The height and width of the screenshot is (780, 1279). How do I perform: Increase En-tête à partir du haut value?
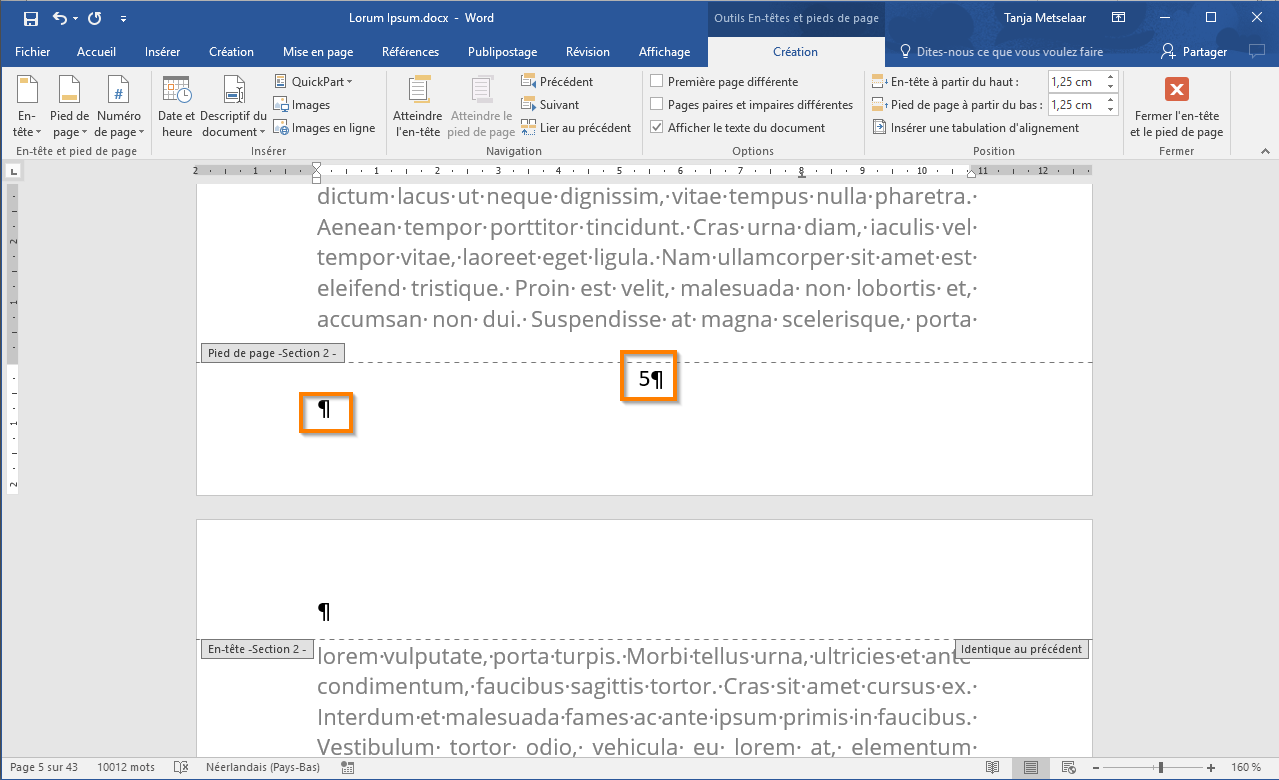click(x=1109, y=77)
